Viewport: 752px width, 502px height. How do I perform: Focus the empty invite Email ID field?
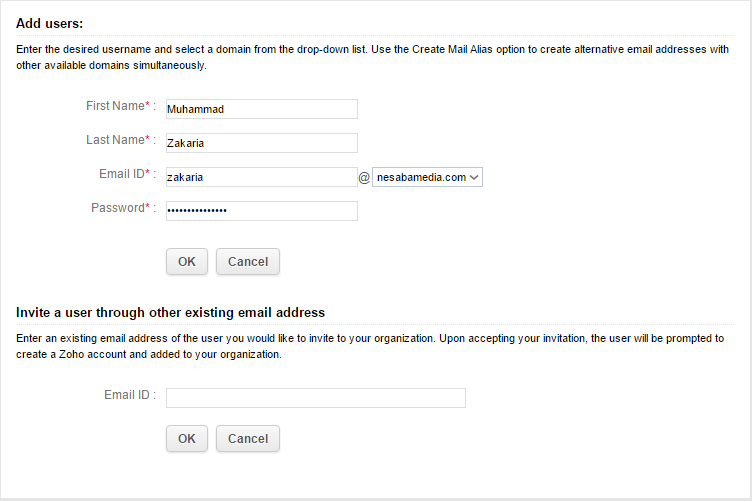pos(315,398)
